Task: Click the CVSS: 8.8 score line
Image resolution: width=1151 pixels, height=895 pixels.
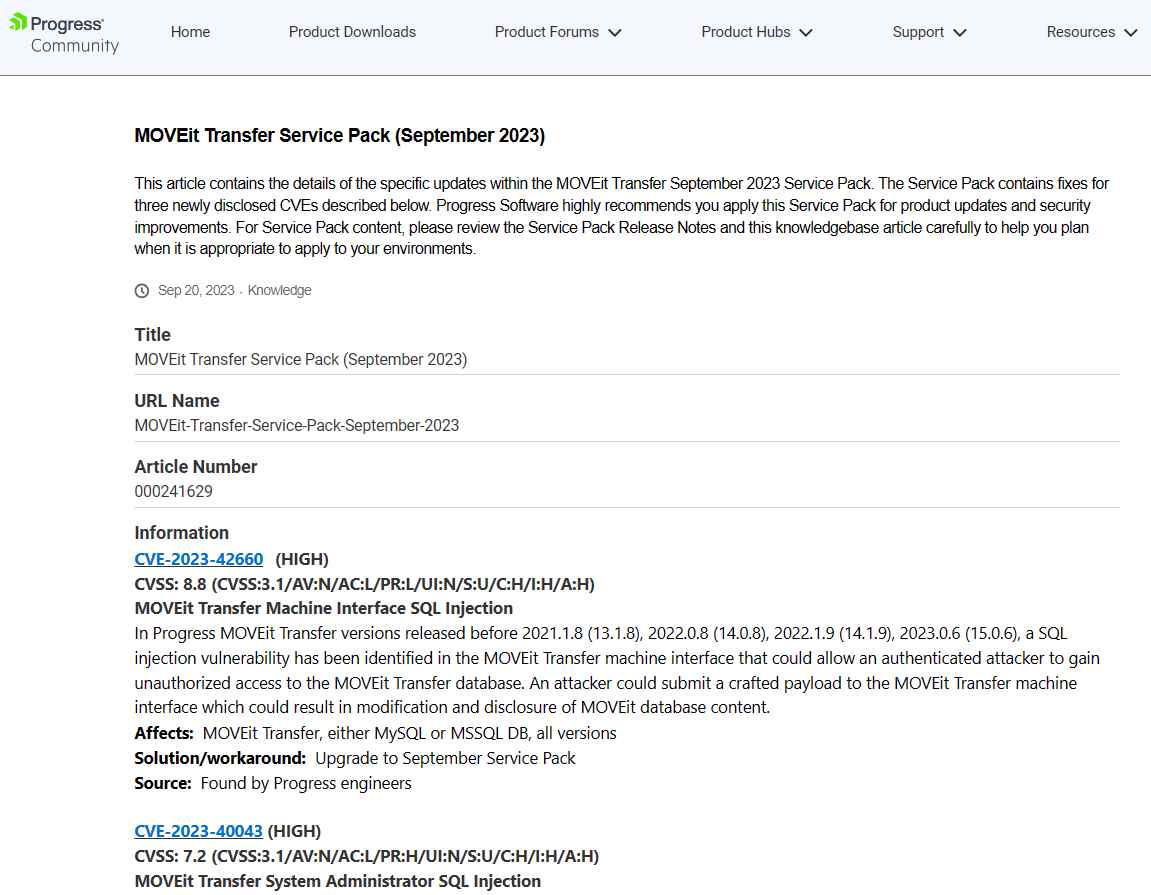Action: click(364, 584)
